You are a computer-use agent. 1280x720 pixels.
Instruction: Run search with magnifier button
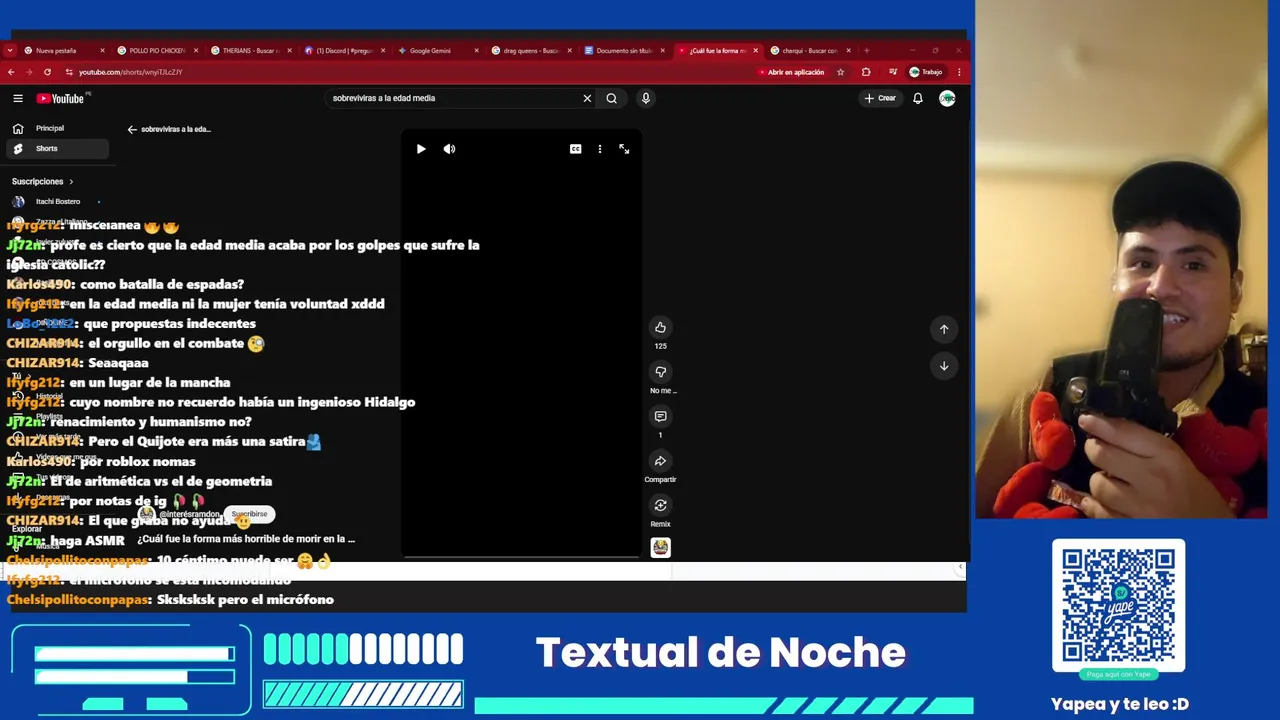coord(611,98)
